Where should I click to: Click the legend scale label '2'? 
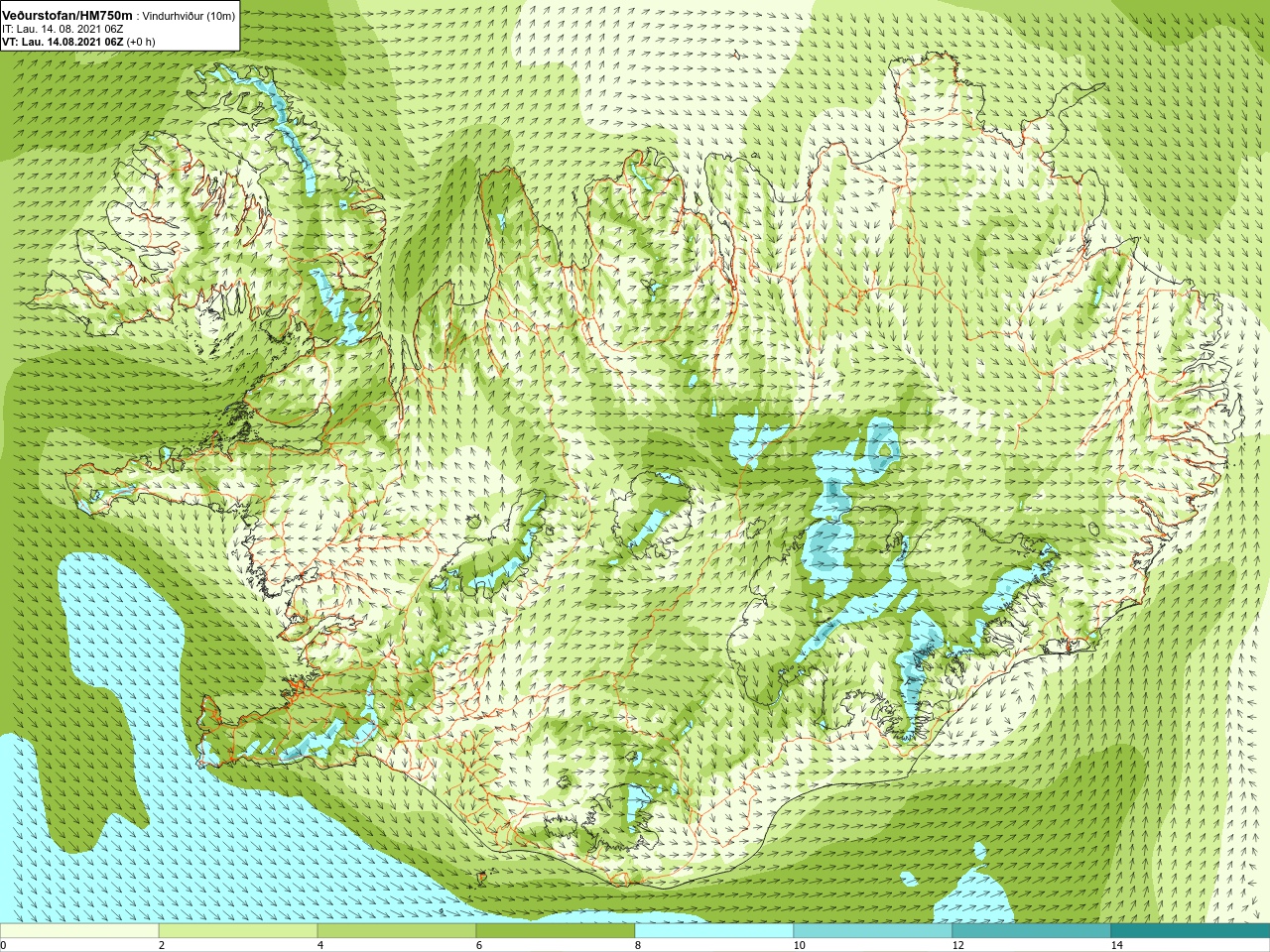(x=162, y=945)
